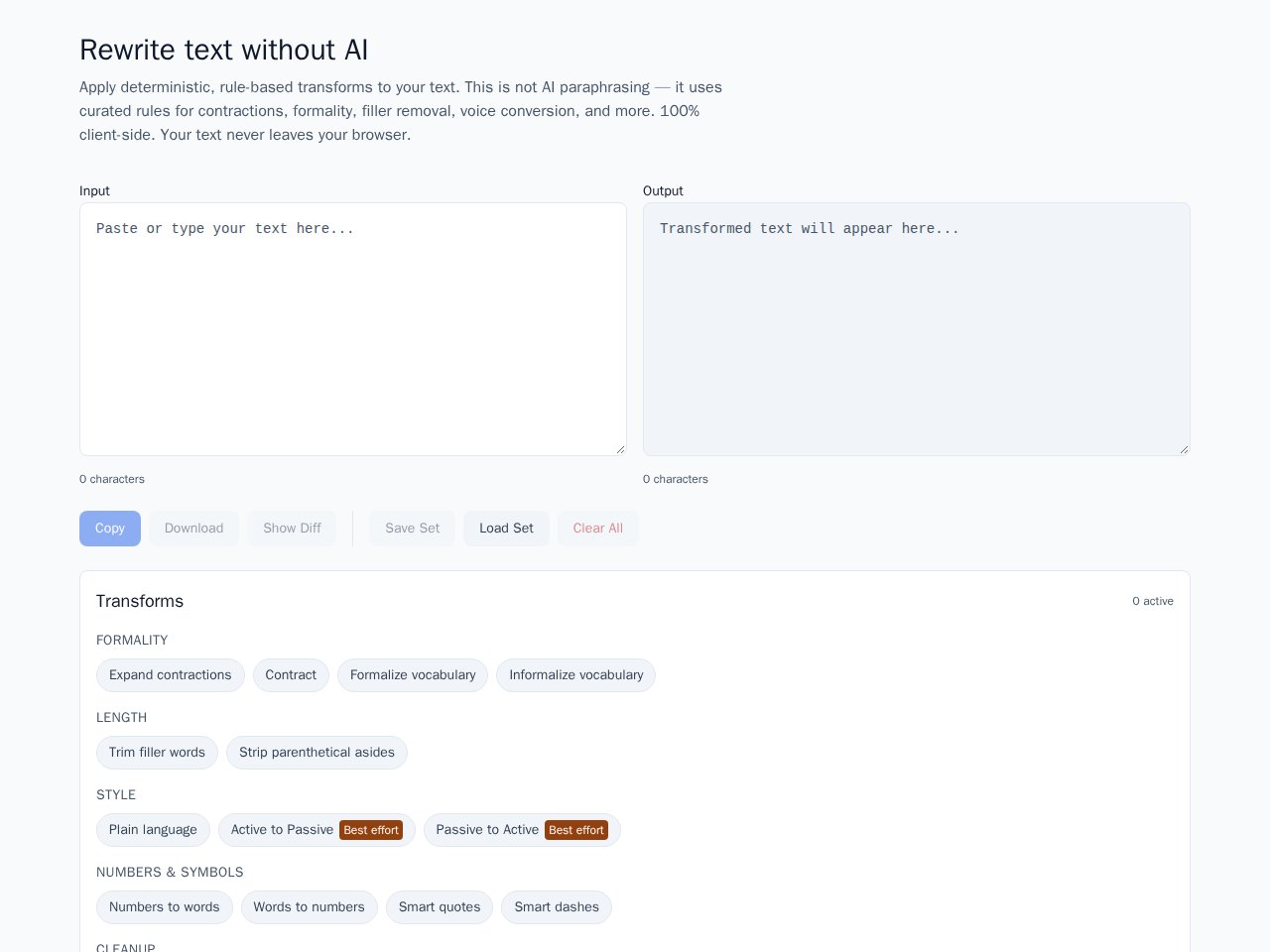Image resolution: width=1270 pixels, height=952 pixels.
Task: Click the Copy button
Action: pyautogui.click(x=110, y=529)
